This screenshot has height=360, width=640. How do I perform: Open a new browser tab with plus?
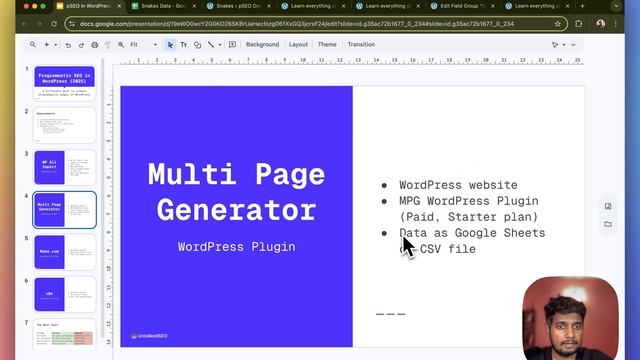click(x=582, y=6)
